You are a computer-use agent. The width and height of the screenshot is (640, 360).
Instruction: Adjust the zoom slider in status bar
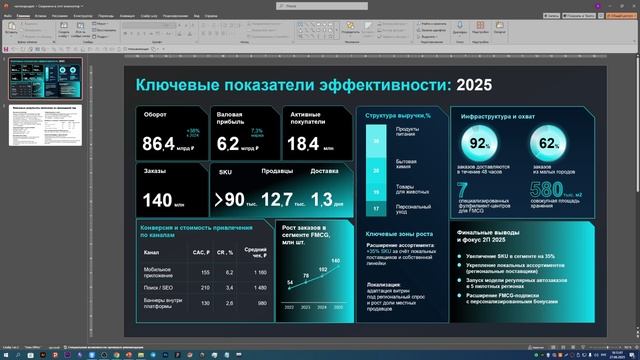(604, 347)
